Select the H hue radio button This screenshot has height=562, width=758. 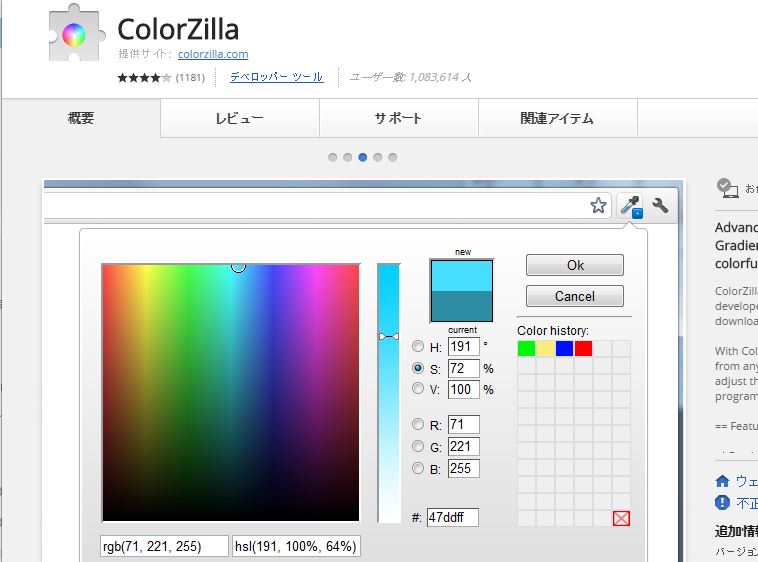coord(418,346)
